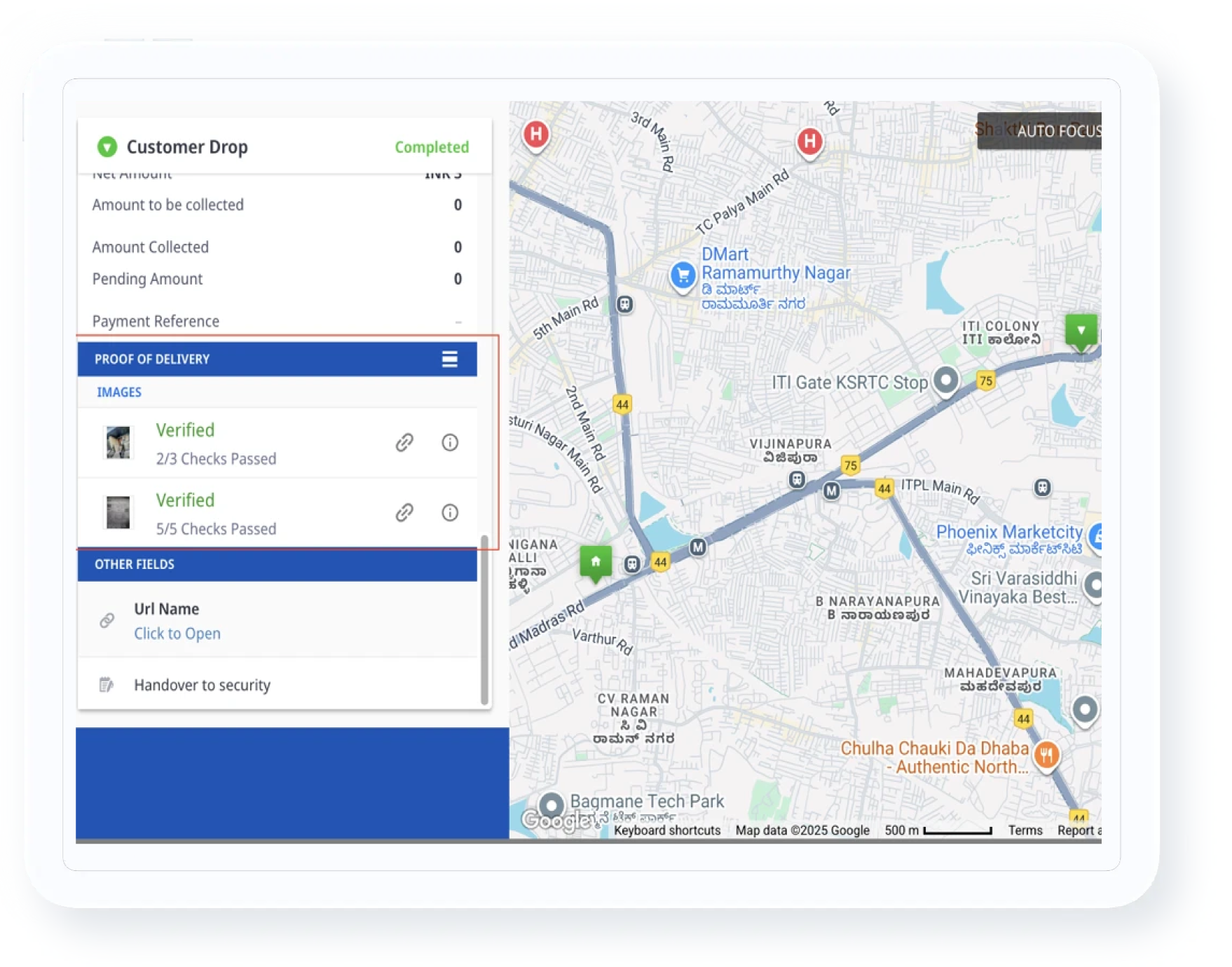This screenshot has width=1232, height=967.
Task: Click the Other Fields section header
Action: [277, 565]
